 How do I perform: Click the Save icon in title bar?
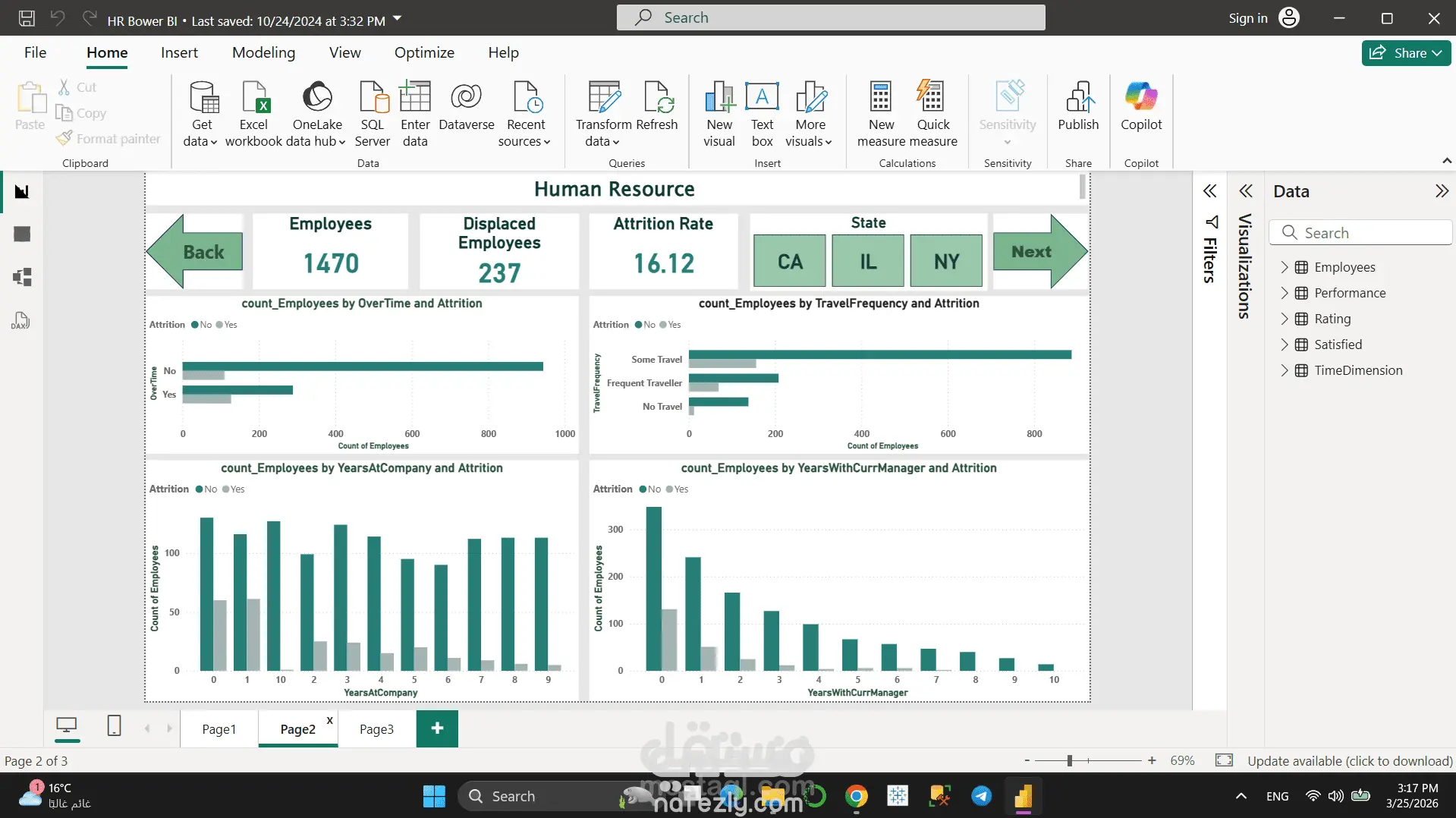click(27, 18)
